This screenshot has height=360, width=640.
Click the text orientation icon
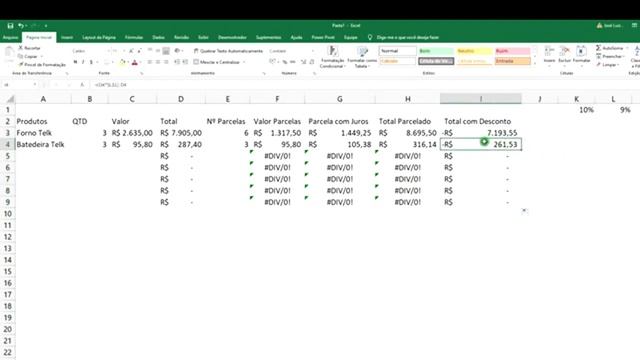(178, 51)
